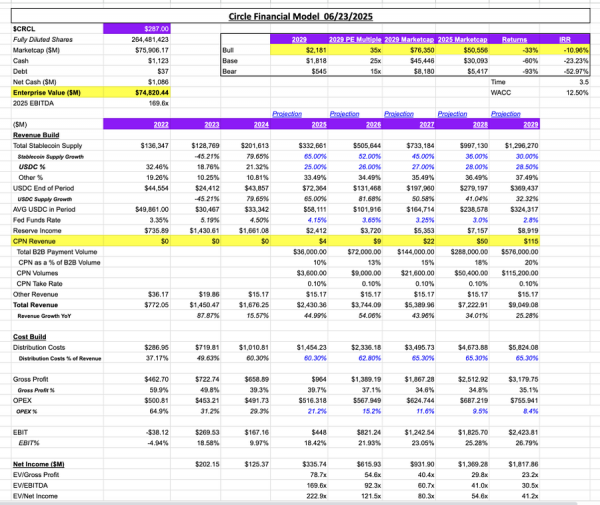Click the Projection link above 2027
The image size is (600, 505).
[398, 115]
